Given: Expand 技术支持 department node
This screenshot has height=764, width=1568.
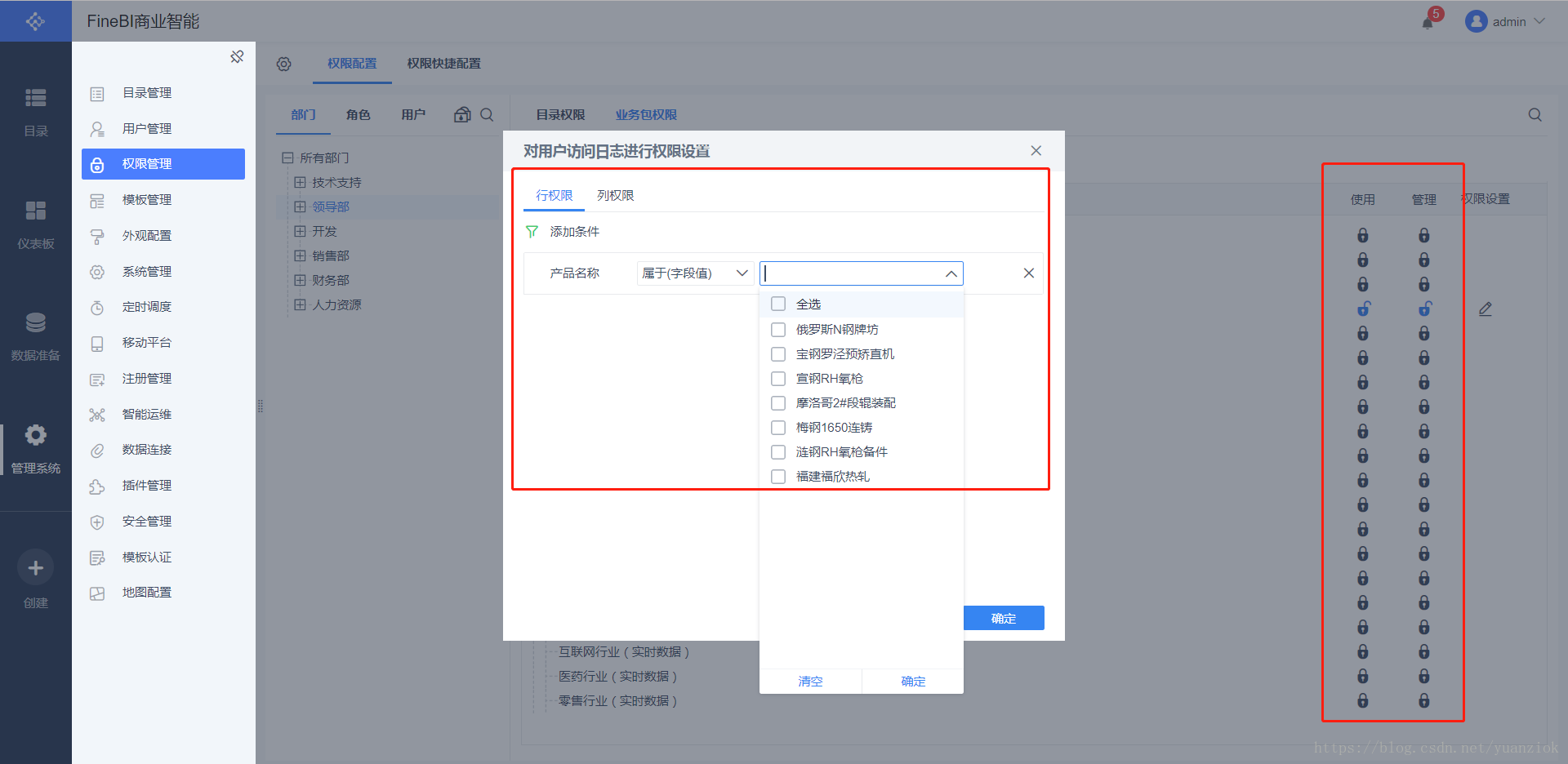Looking at the screenshot, I should [300, 182].
